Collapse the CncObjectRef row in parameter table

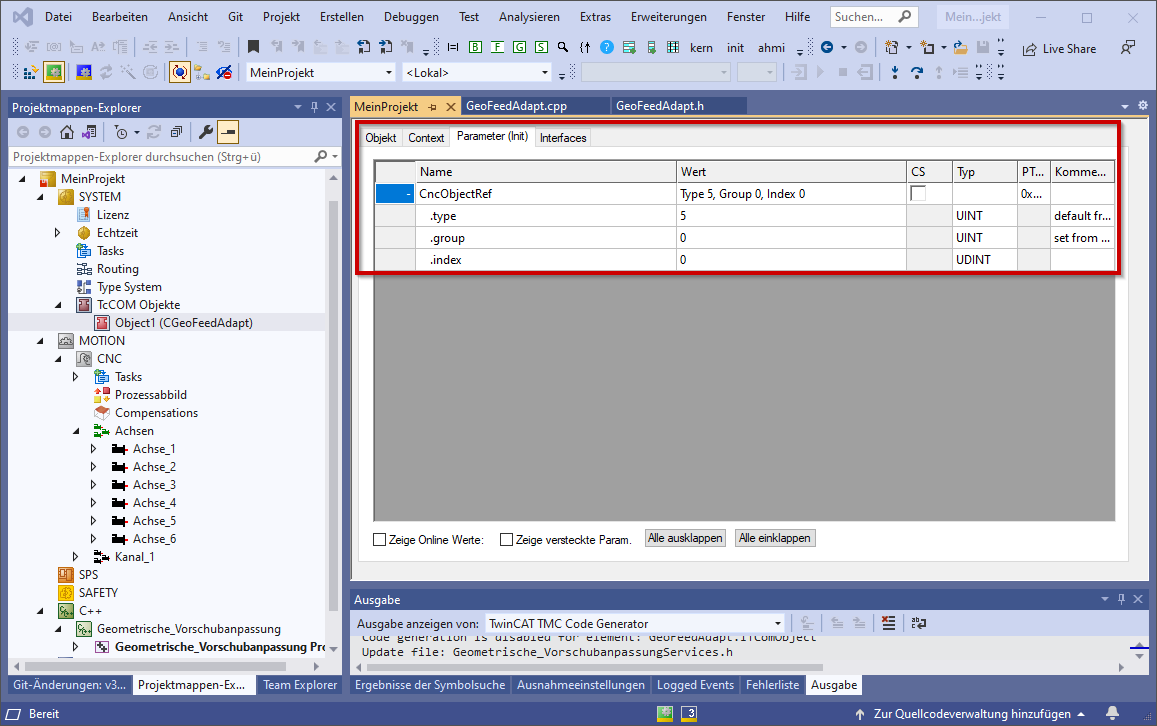pyautogui.click(x=408, y=194)
